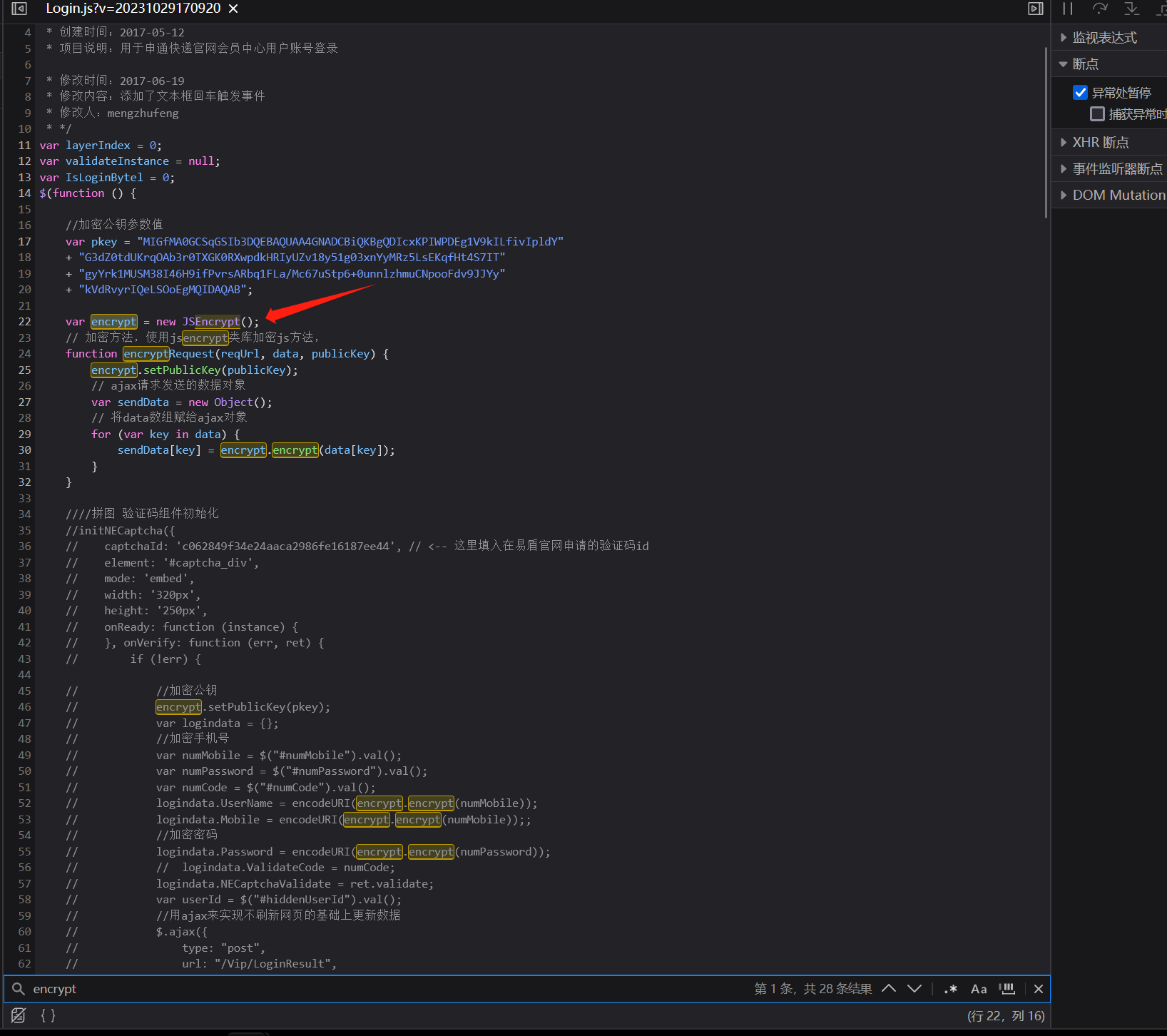Enable 捕获异常时 pause checkbox

coord(1098,114)
